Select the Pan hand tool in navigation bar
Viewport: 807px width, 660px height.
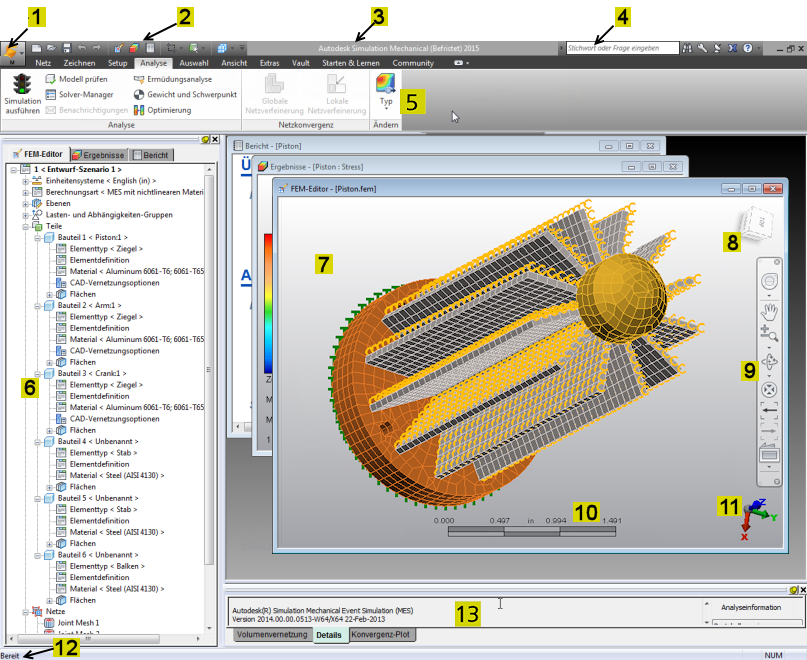[x=769, y=311]
